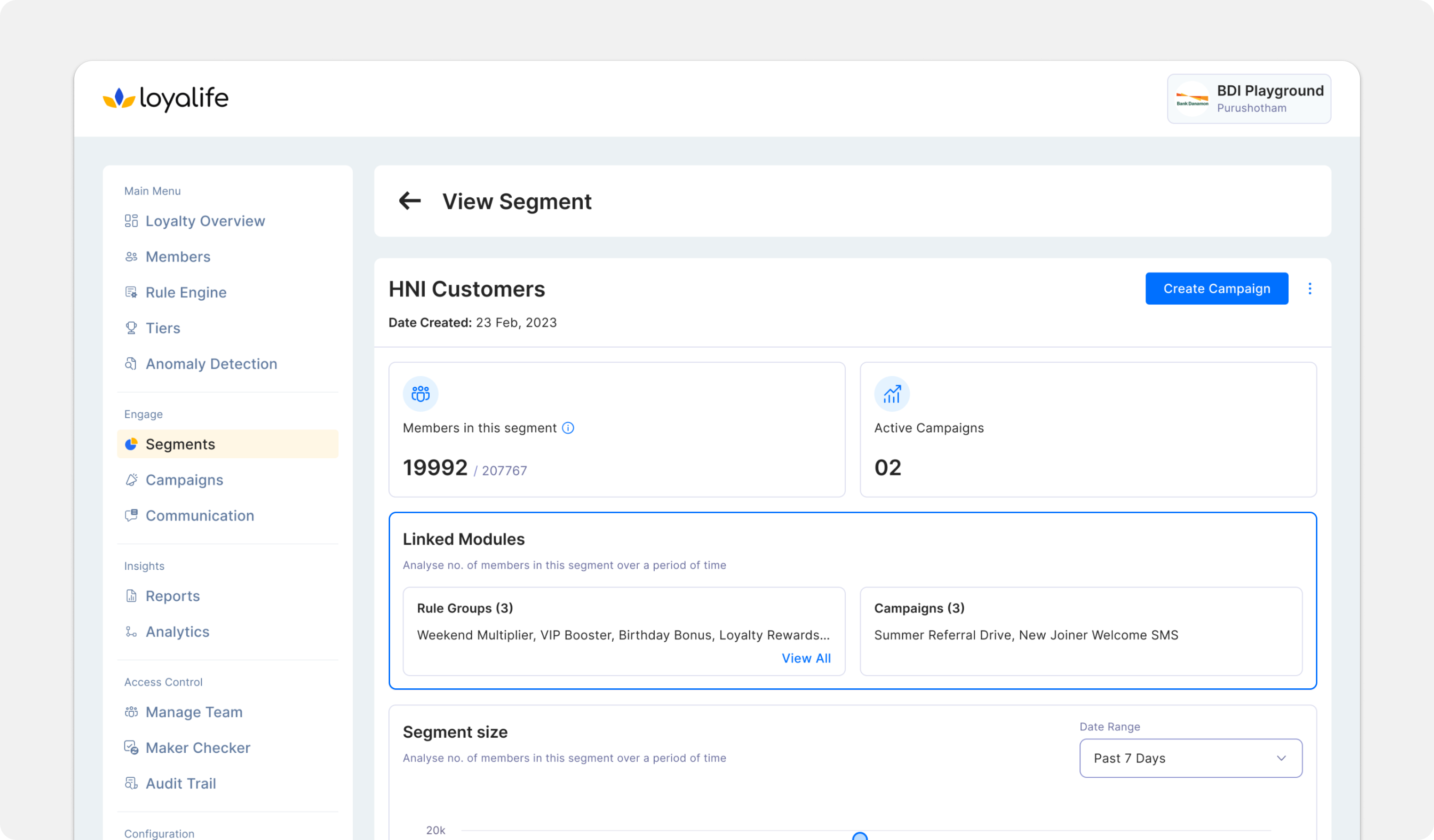Go to Loyalty Overview in the main menu

[x=205, y=221]
